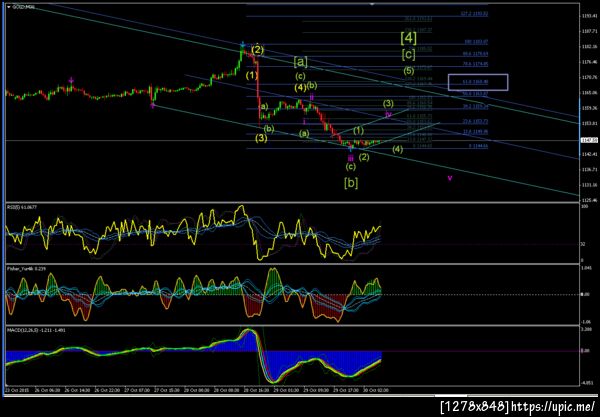
Task: Click the 1136.71 price axis value
Action: point(590,169)
